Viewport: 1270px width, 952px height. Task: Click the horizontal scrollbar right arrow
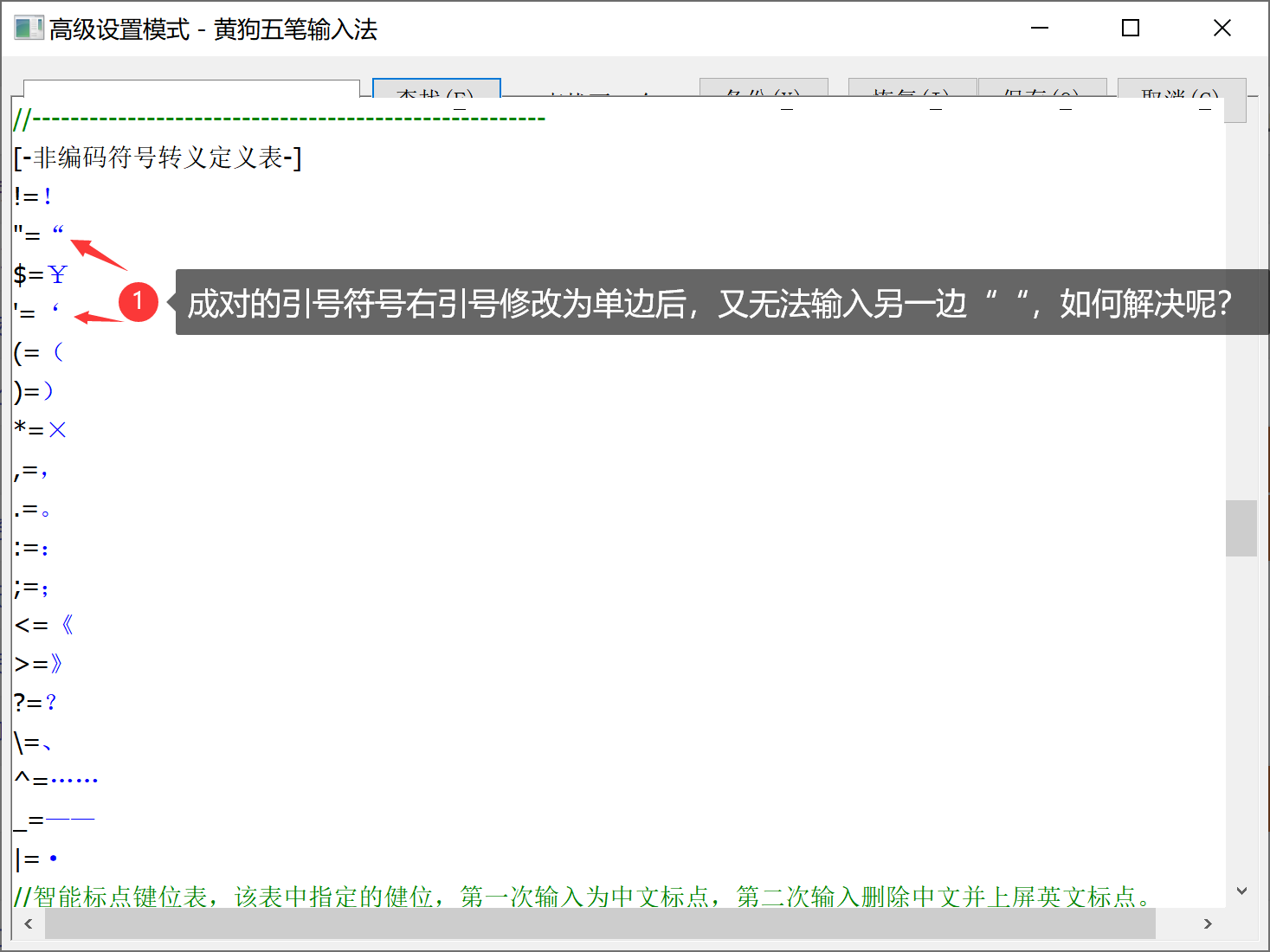[x=1208, y=923]
